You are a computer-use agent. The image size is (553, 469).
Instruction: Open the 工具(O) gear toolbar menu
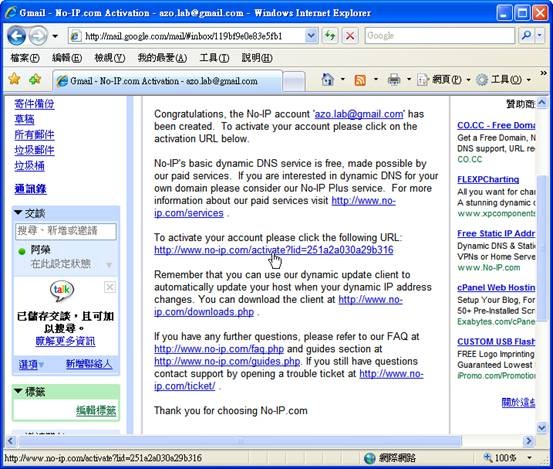503,80
